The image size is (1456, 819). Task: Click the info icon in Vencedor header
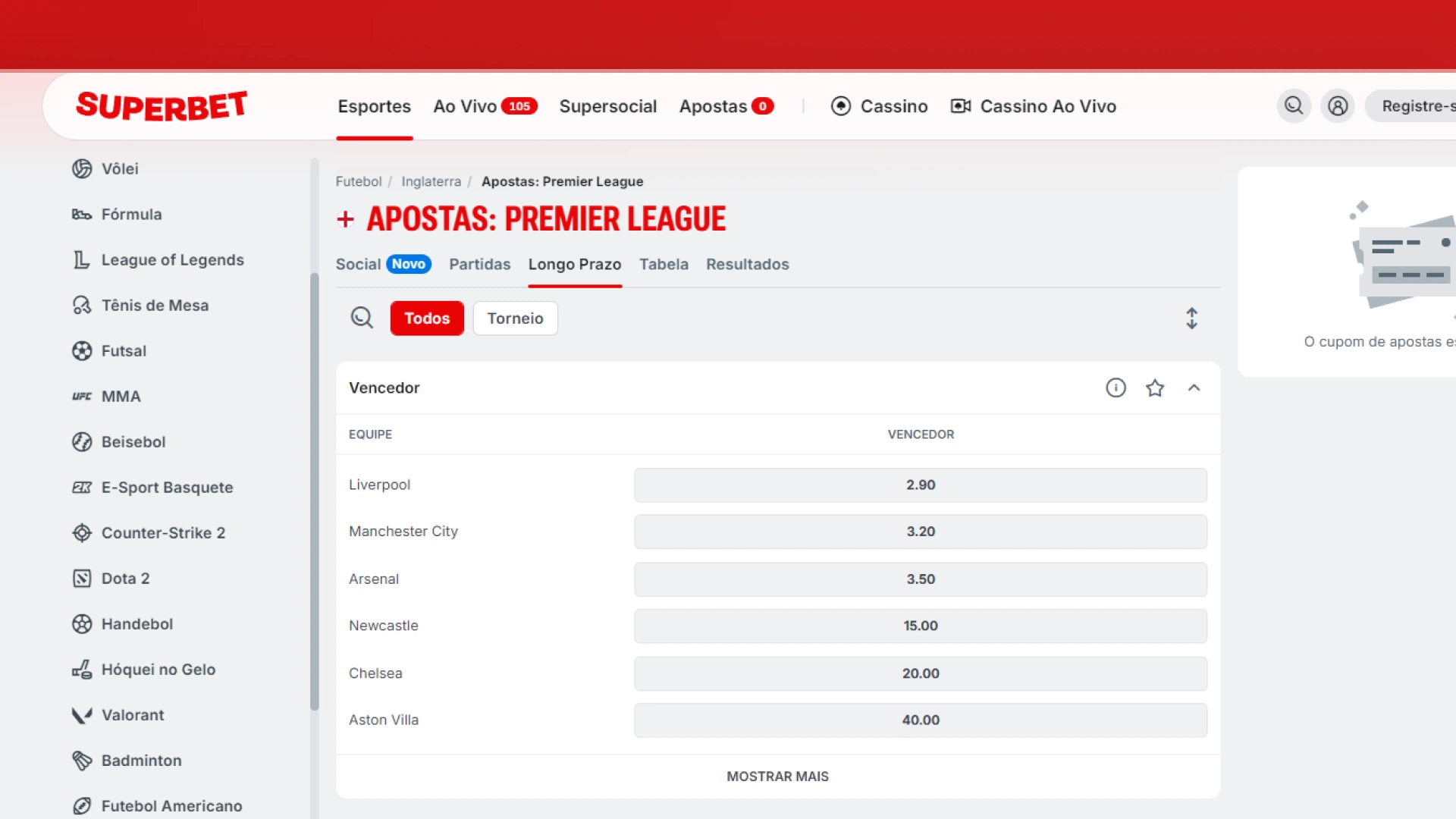click(x=1116, y=388)
